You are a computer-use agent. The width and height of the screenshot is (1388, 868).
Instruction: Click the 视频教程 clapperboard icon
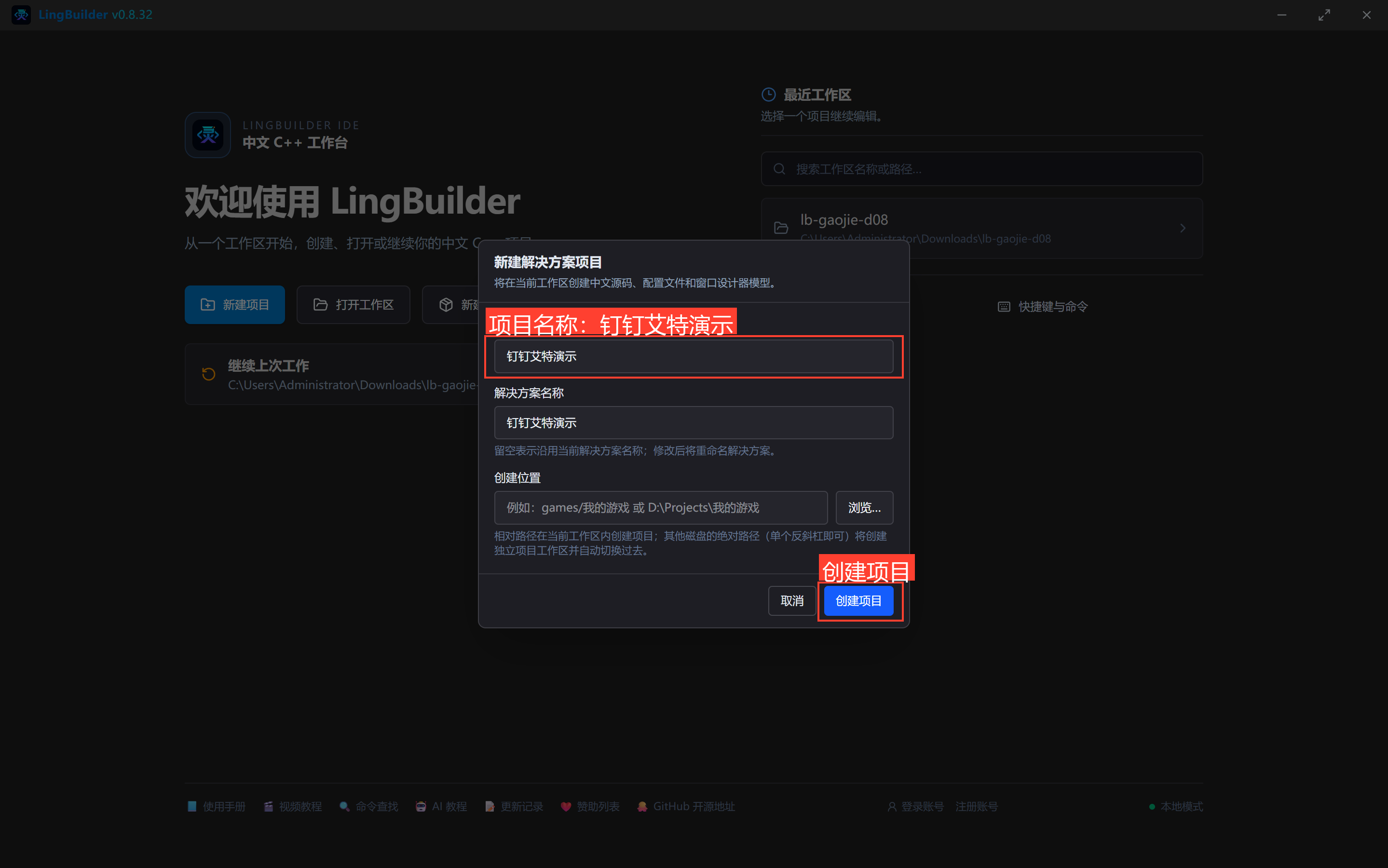[x=268, y=807]
